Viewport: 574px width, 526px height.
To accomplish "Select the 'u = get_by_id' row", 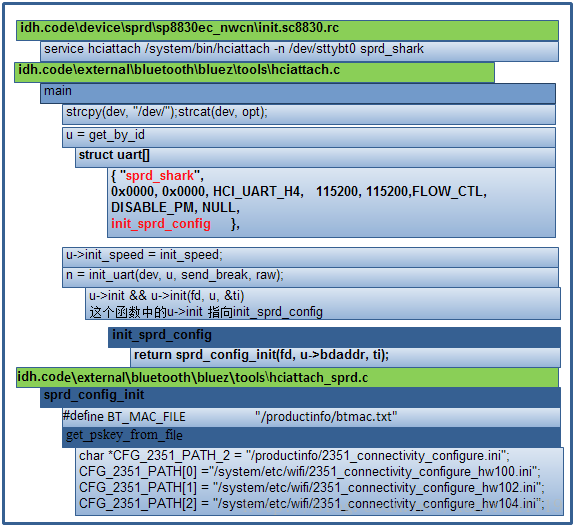I will pyautogui.click(x=309, y=137).
